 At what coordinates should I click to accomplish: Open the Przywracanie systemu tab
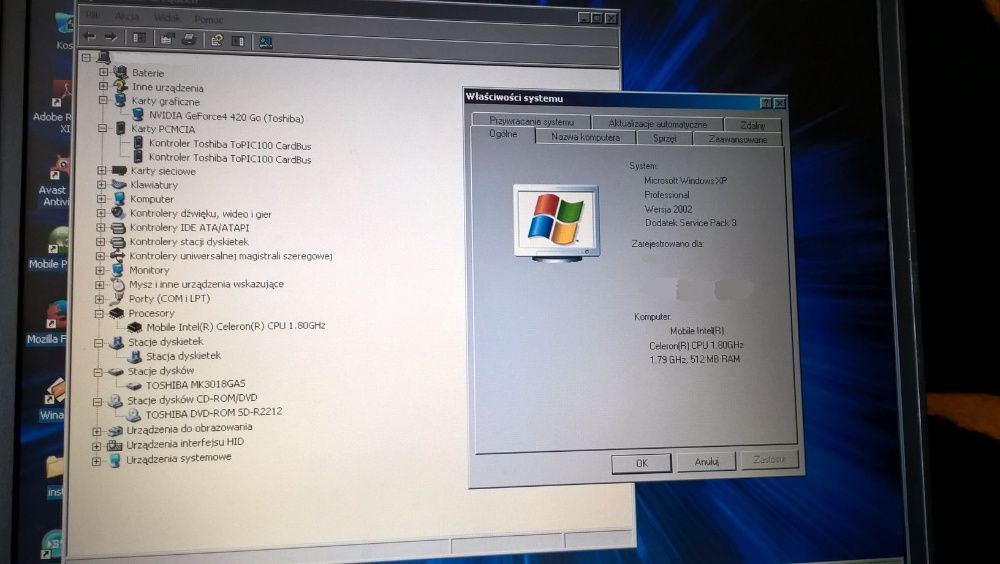tap(531, 121)
